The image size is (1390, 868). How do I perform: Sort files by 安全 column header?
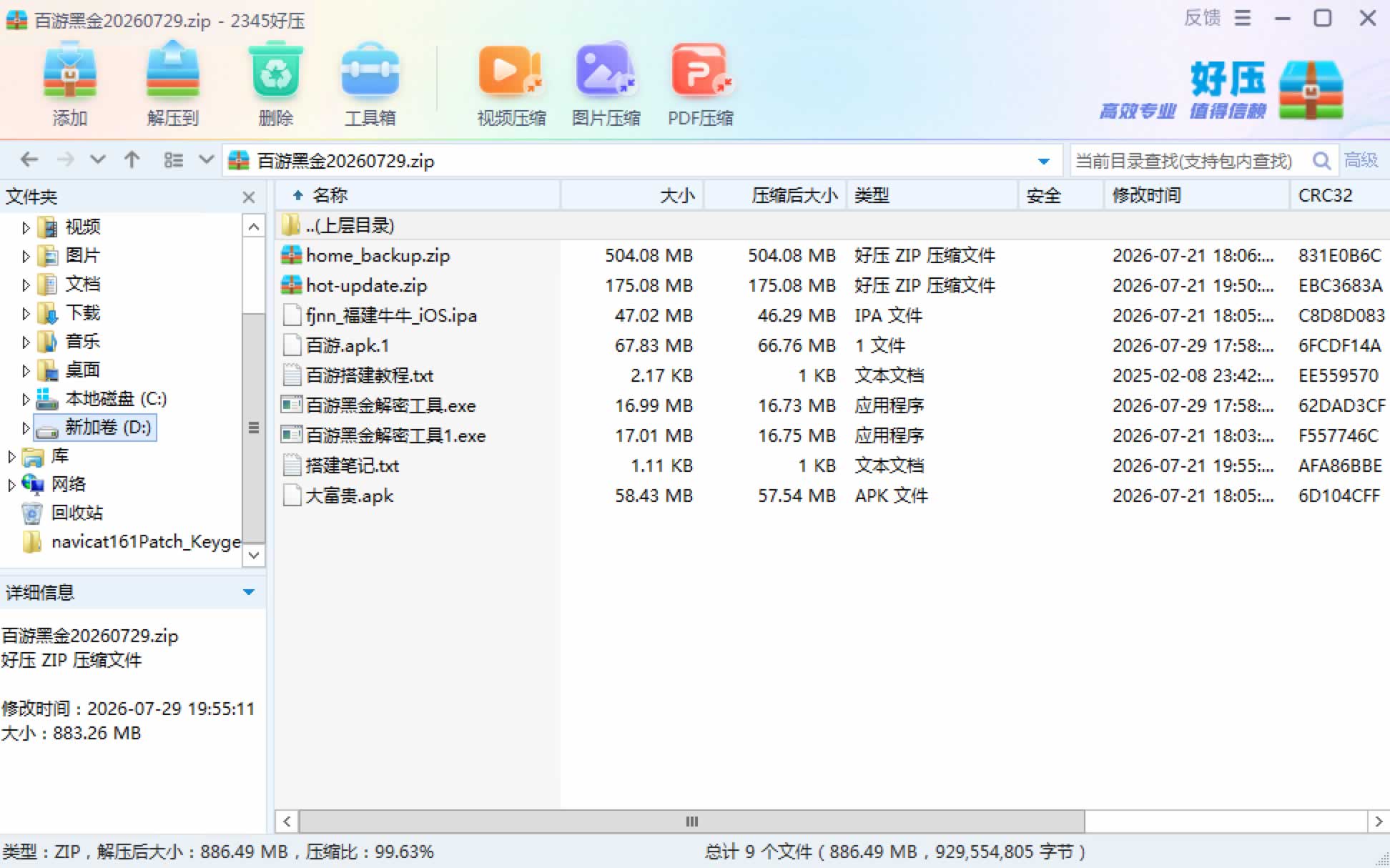(x=1061, y=195)
